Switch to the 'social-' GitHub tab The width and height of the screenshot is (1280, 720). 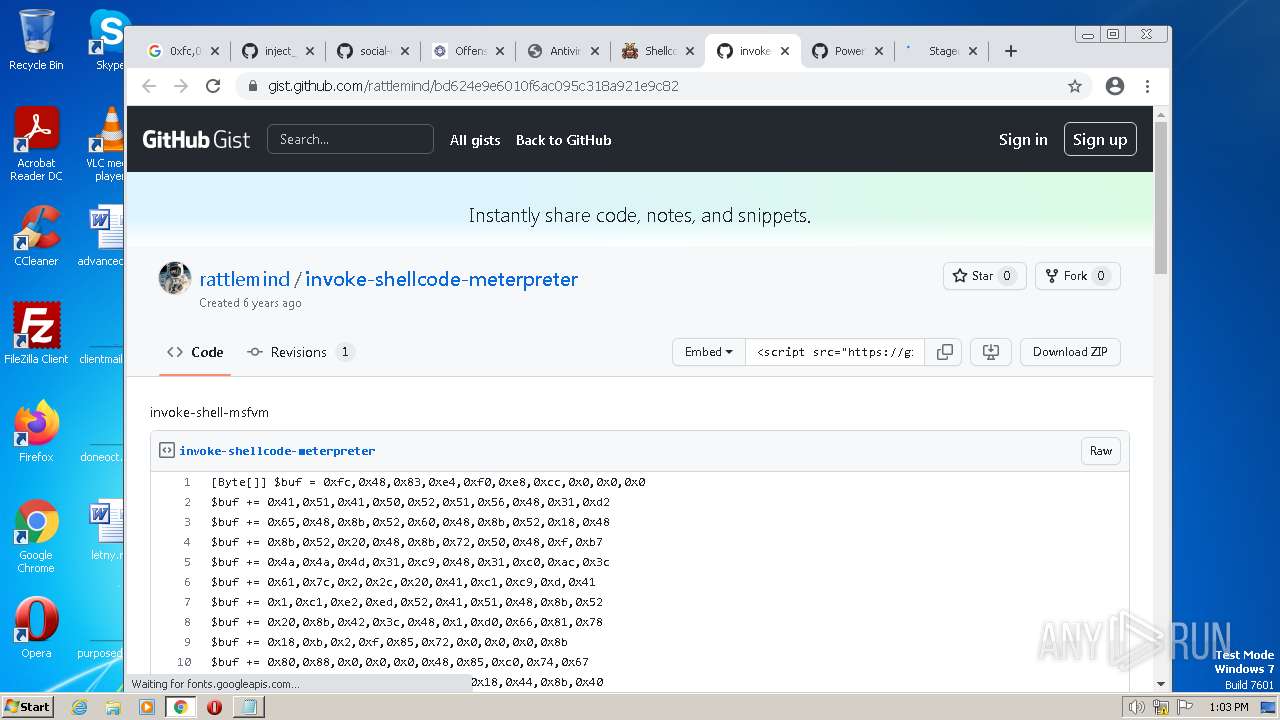click(x=373, y=51)
